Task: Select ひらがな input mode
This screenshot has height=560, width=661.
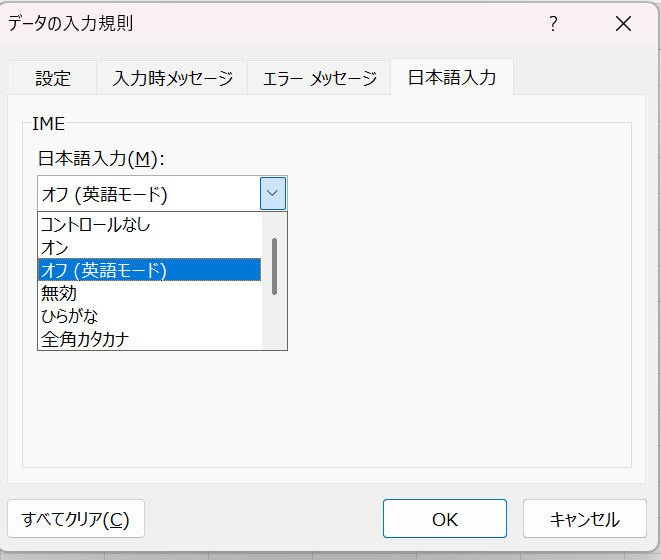Action: tap(150, 316)
